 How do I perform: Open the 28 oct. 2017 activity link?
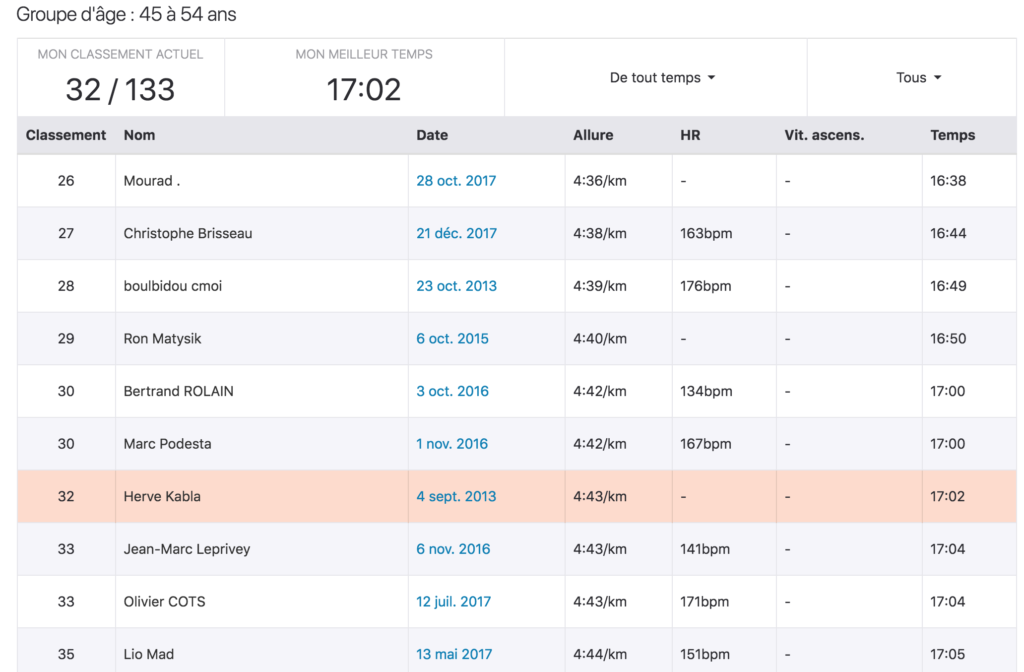tap(456, 181)
